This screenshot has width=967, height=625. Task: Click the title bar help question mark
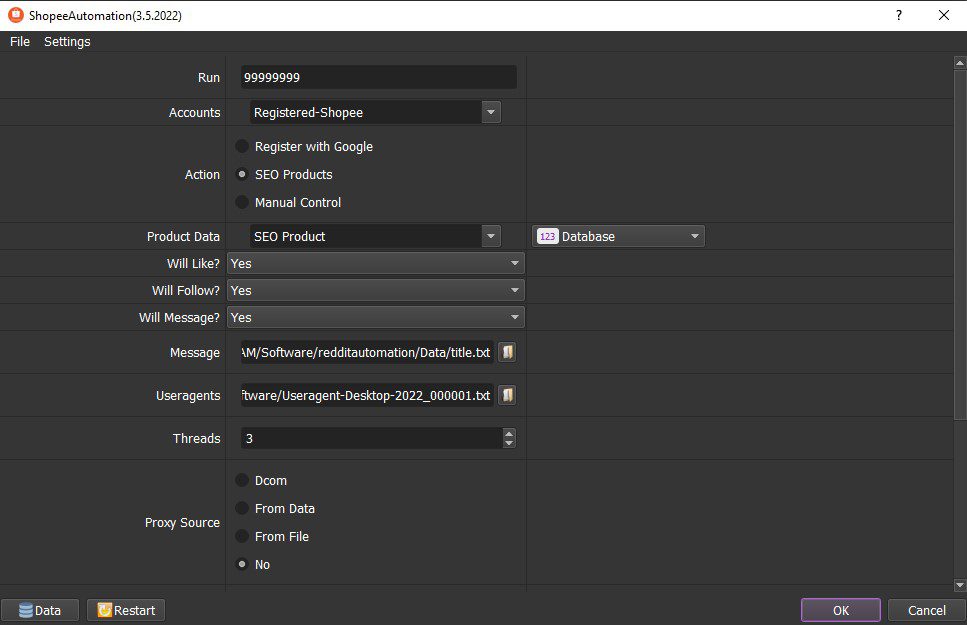tap(899, 15)
